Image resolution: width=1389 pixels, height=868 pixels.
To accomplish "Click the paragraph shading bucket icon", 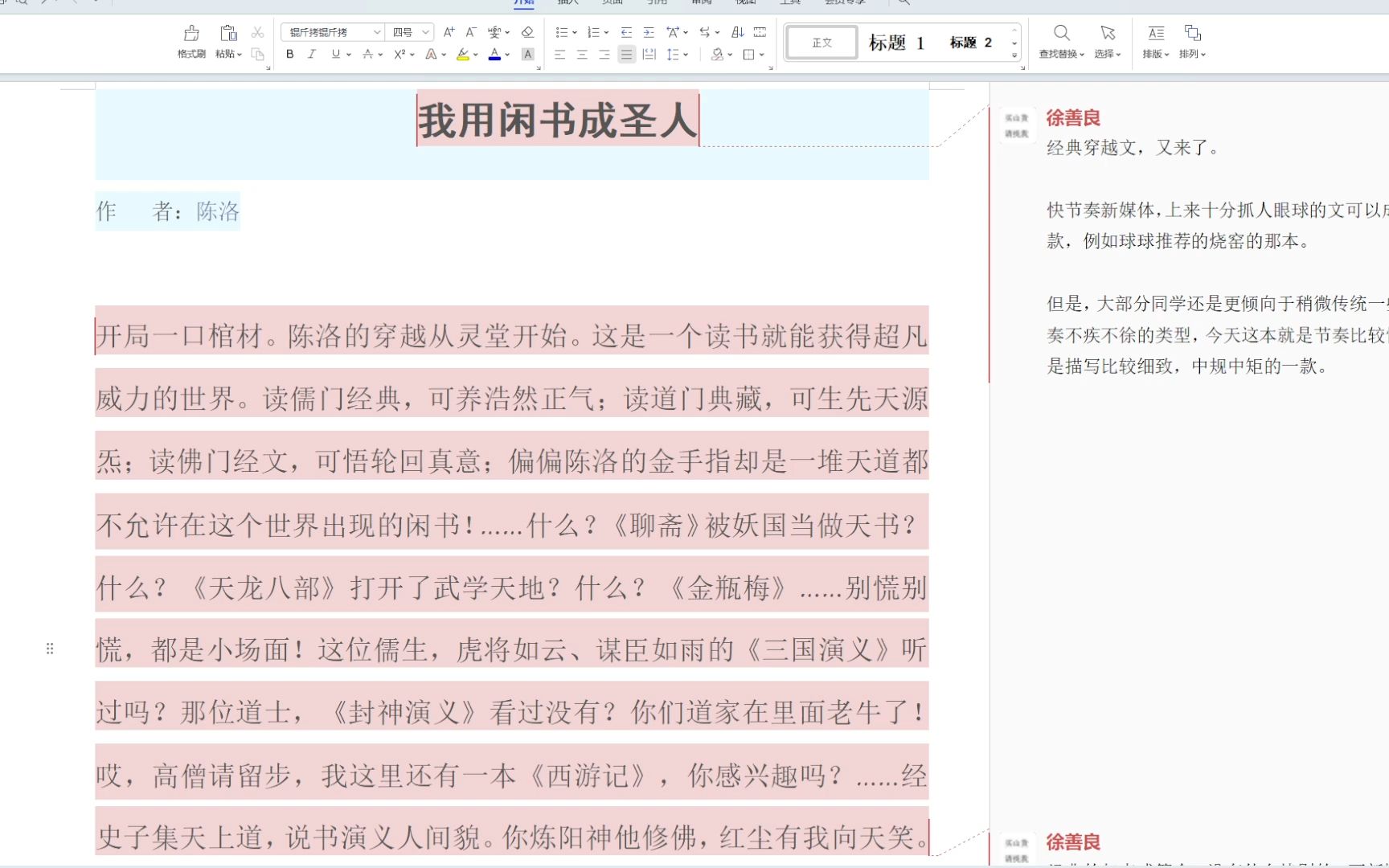I will click(717, 55).
